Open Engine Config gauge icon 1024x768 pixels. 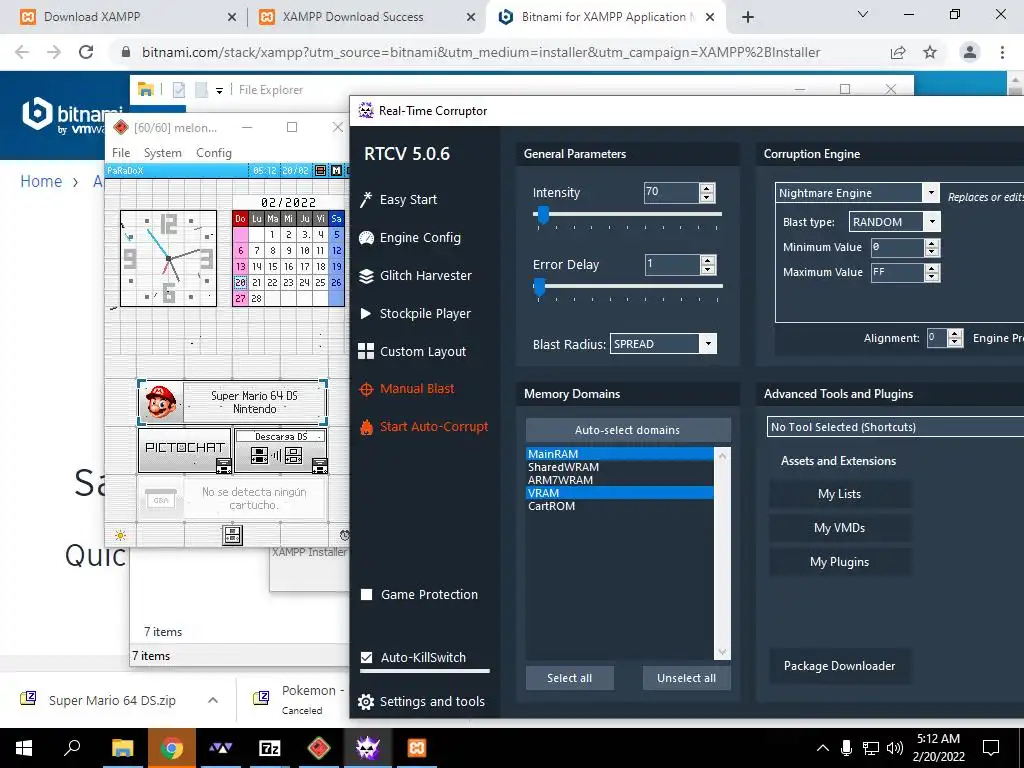pos(366,238)
